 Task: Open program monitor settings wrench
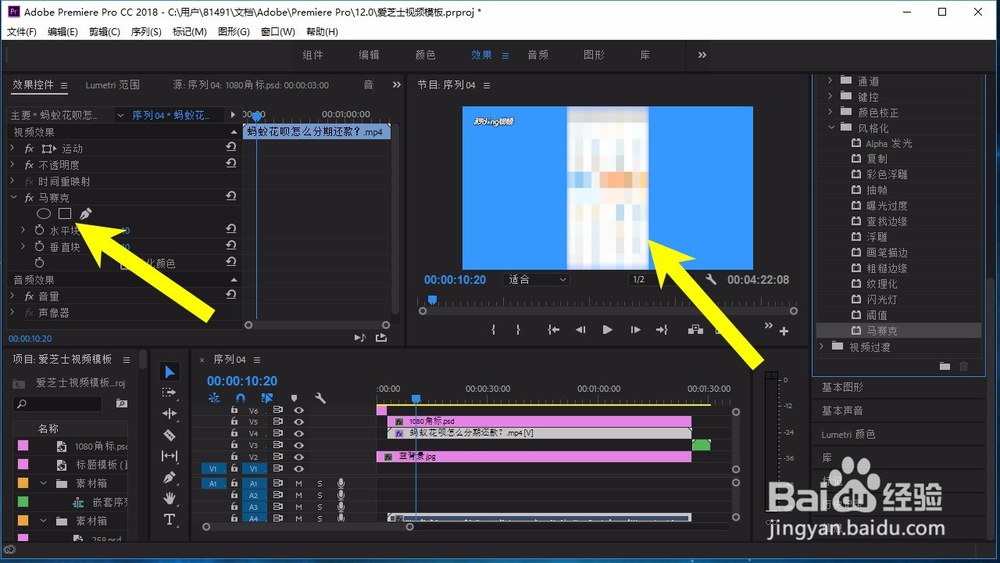pos(711,279)
